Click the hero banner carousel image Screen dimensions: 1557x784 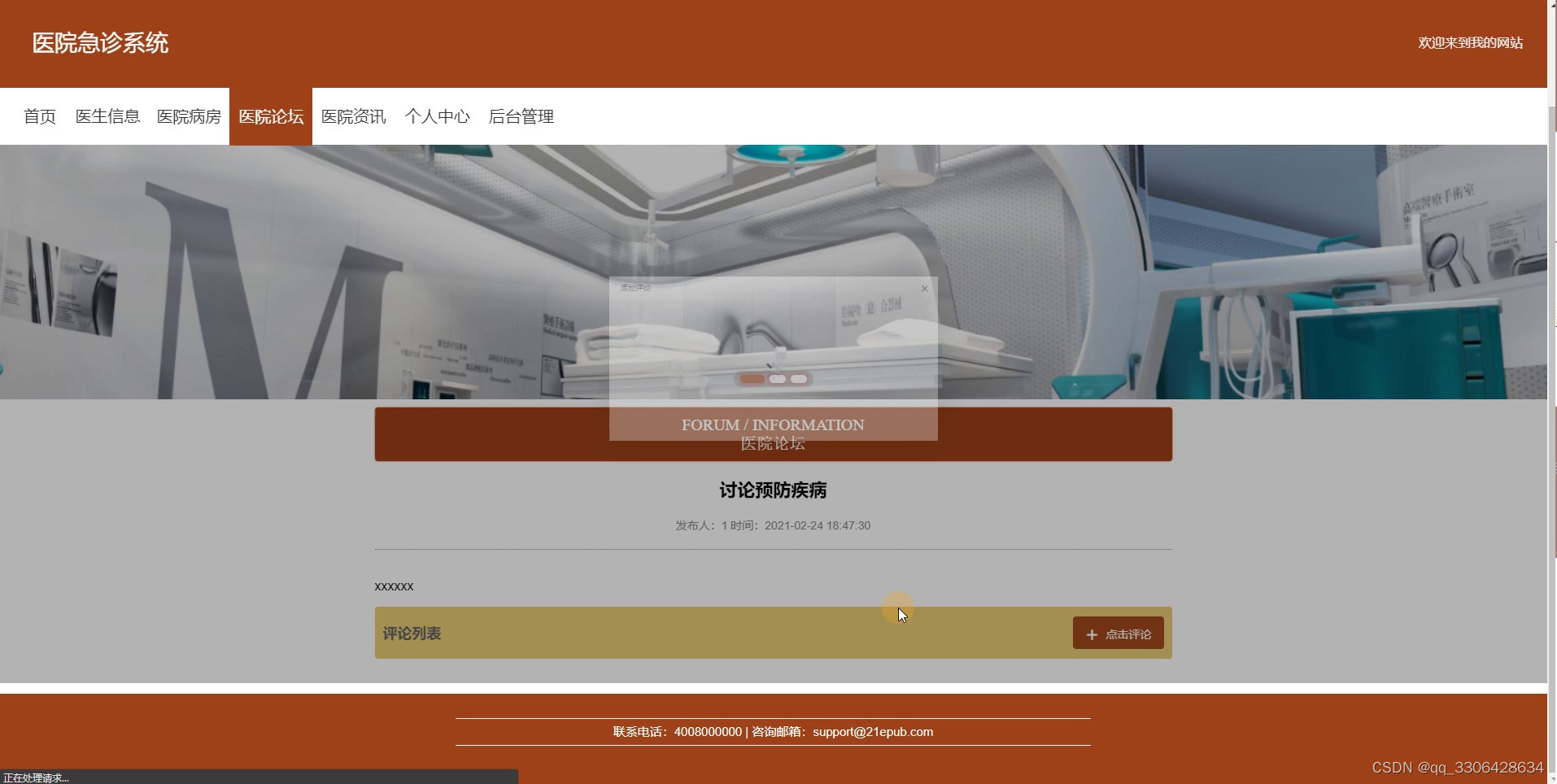325,268
